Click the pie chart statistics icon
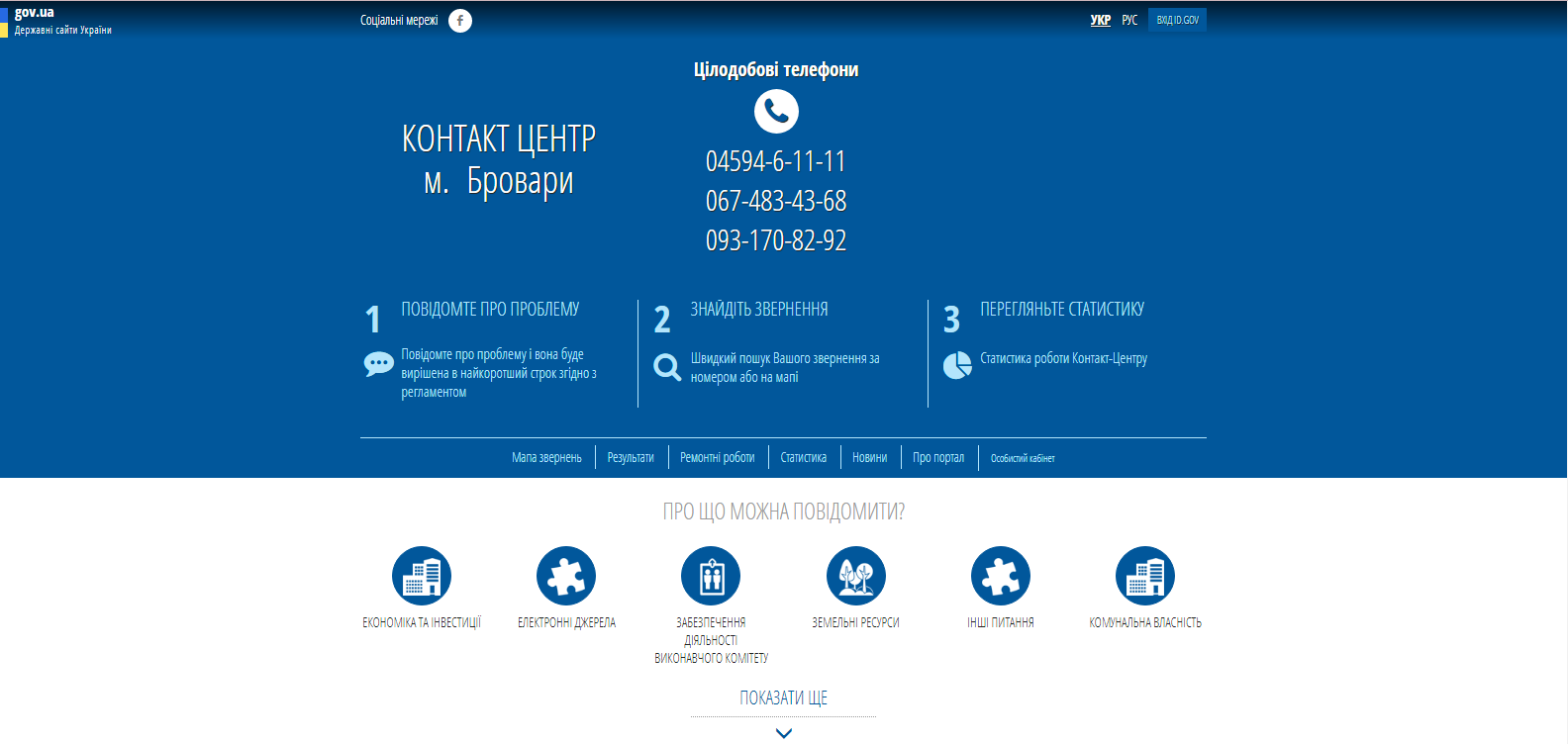 pos(957,365)
